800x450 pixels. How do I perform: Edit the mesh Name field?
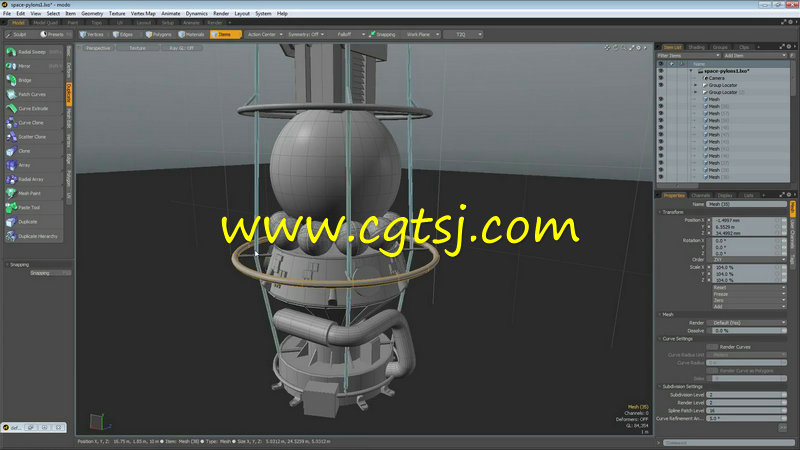point(747,204)
